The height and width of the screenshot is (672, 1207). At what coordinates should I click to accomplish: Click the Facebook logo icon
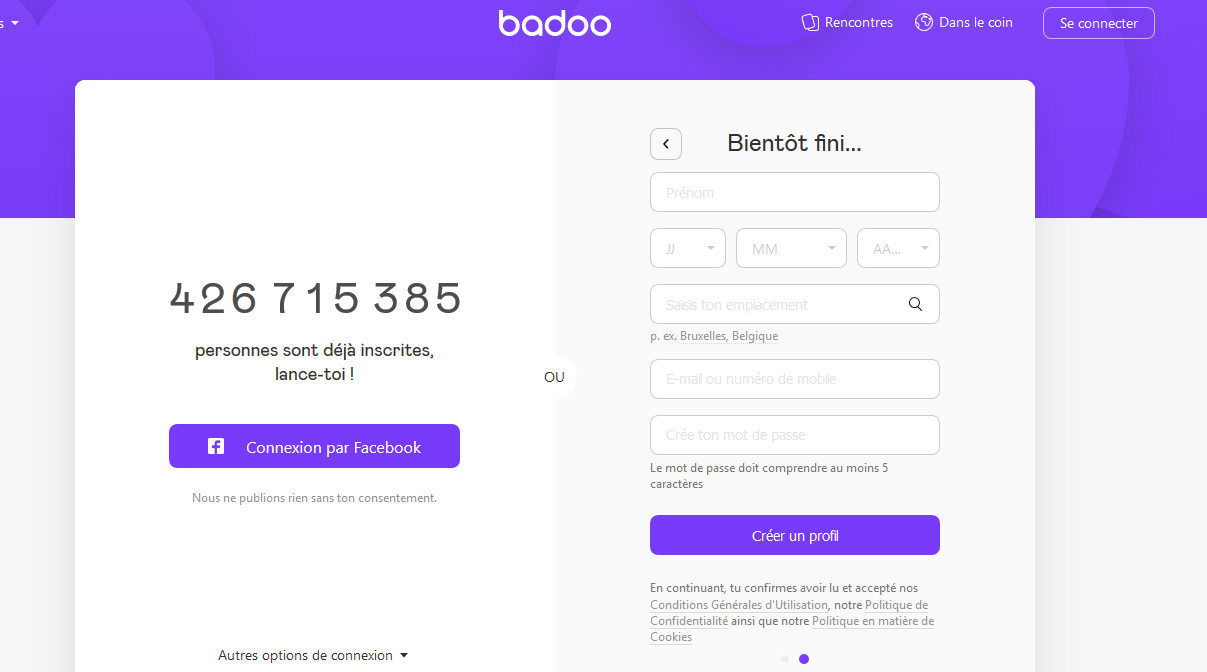(216, 447)
